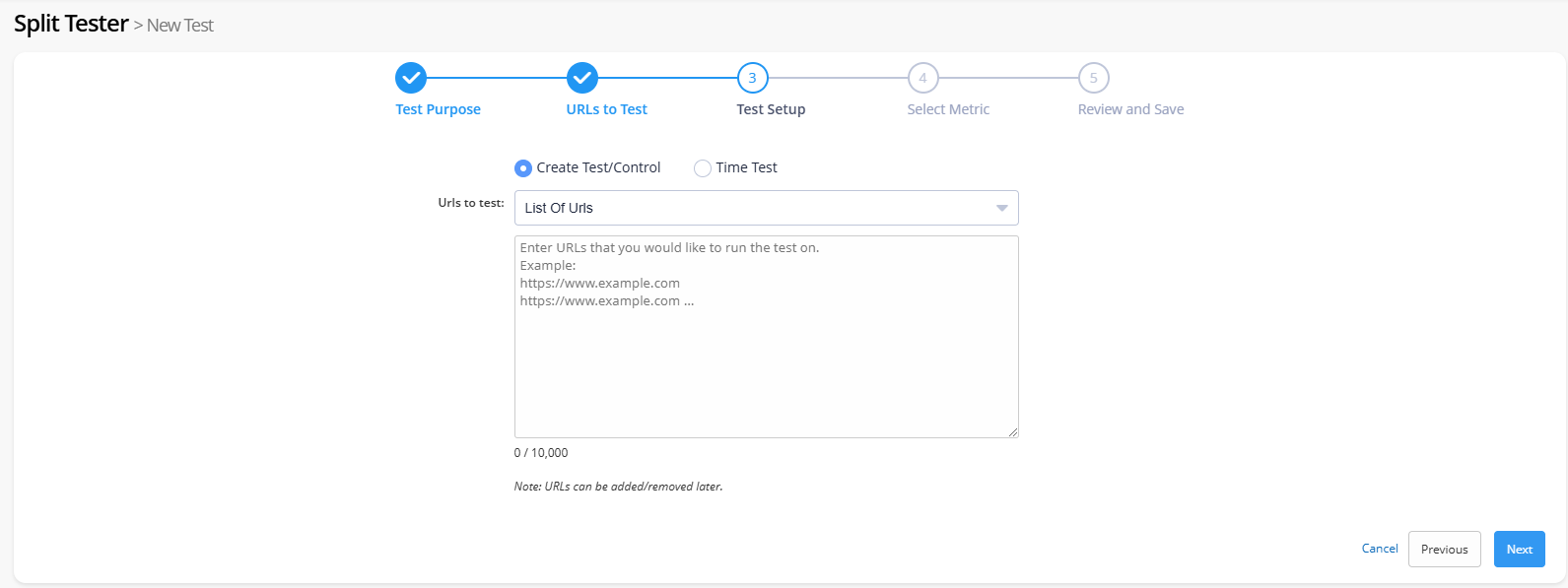Image resolution: width=1568 pixels, height=588 pixels.
Task: Click the Split Tester breadcrumb title
Action: pyautogui.click(x=71, y=24)
